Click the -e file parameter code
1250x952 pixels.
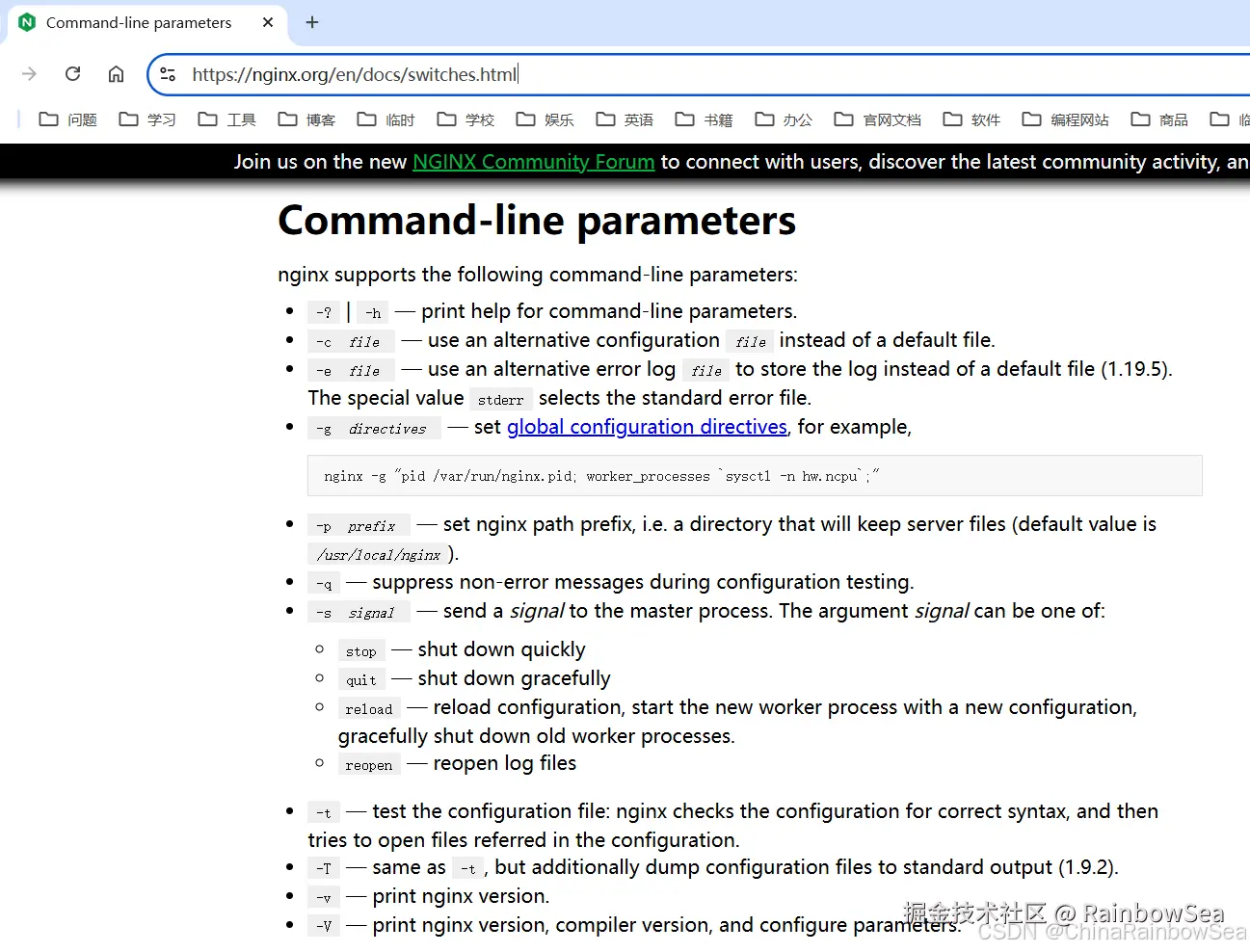pos(351,370)
